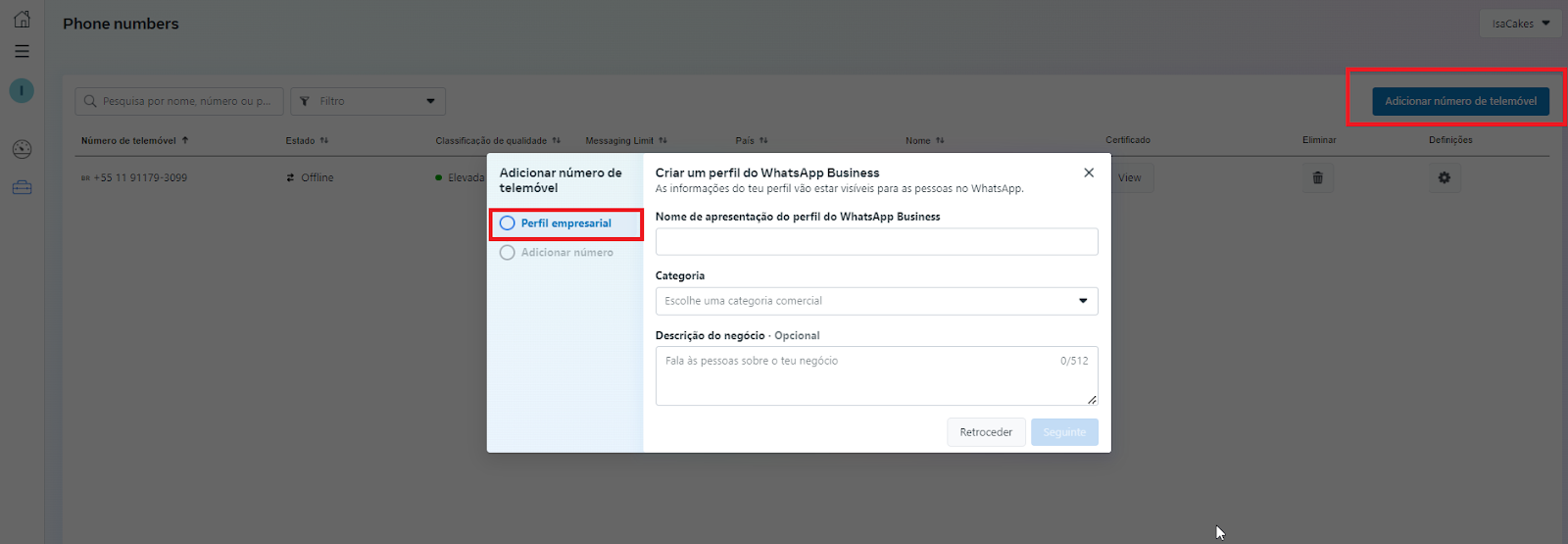Click the account avatar circle in sidebar
Viewport: 1568px width, 544px height.
pos(22,91)
